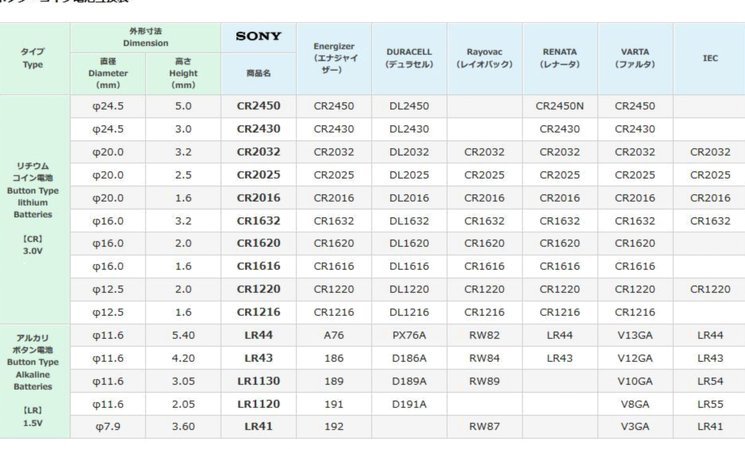Click the Button Type Alkaline Batteries cell
The image size is (745, 449).
pyautogui.click(x=33, y=381)
